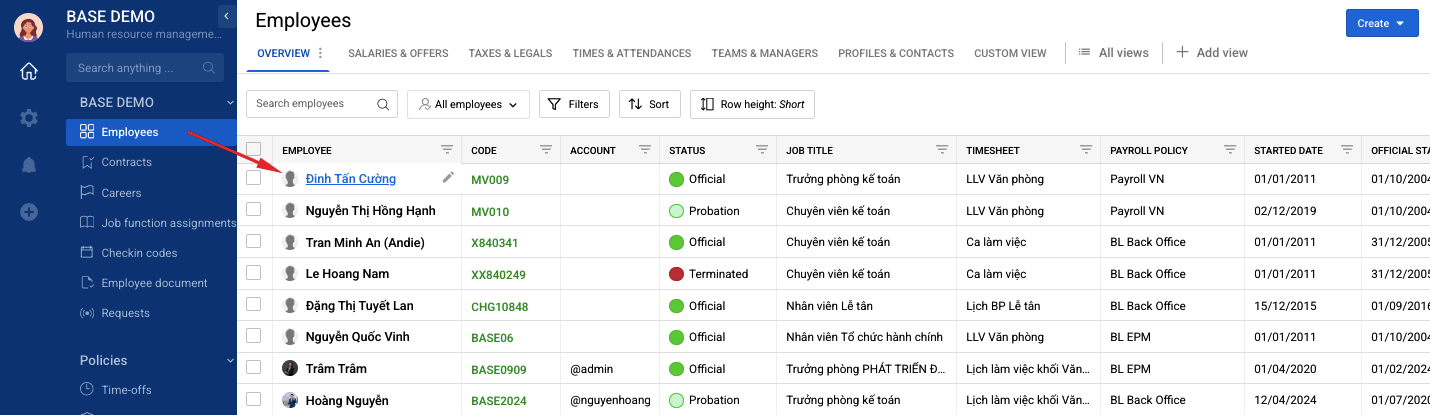The image size is (1430, 415).
Task: Open the Create button dropdown
Action: click(x=1382, y=23)
